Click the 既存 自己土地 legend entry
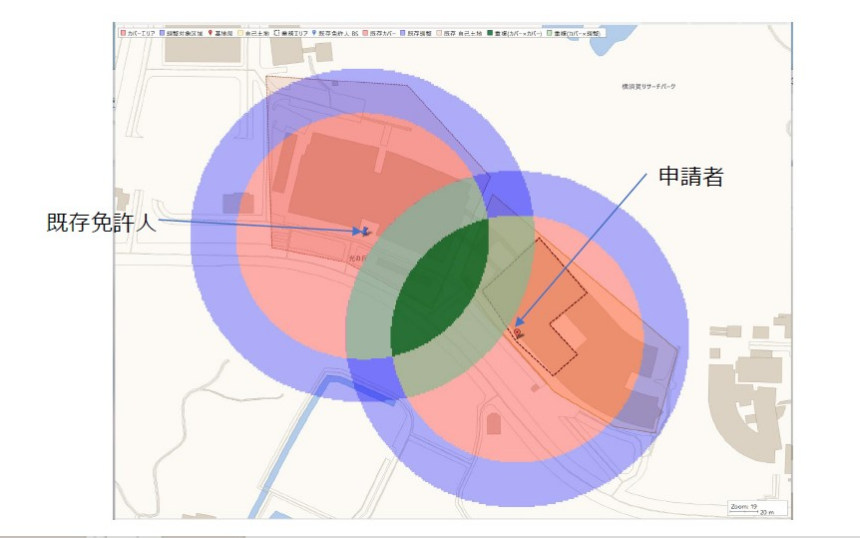This screenshot has width=860, height=538. [x=459, y=33]
